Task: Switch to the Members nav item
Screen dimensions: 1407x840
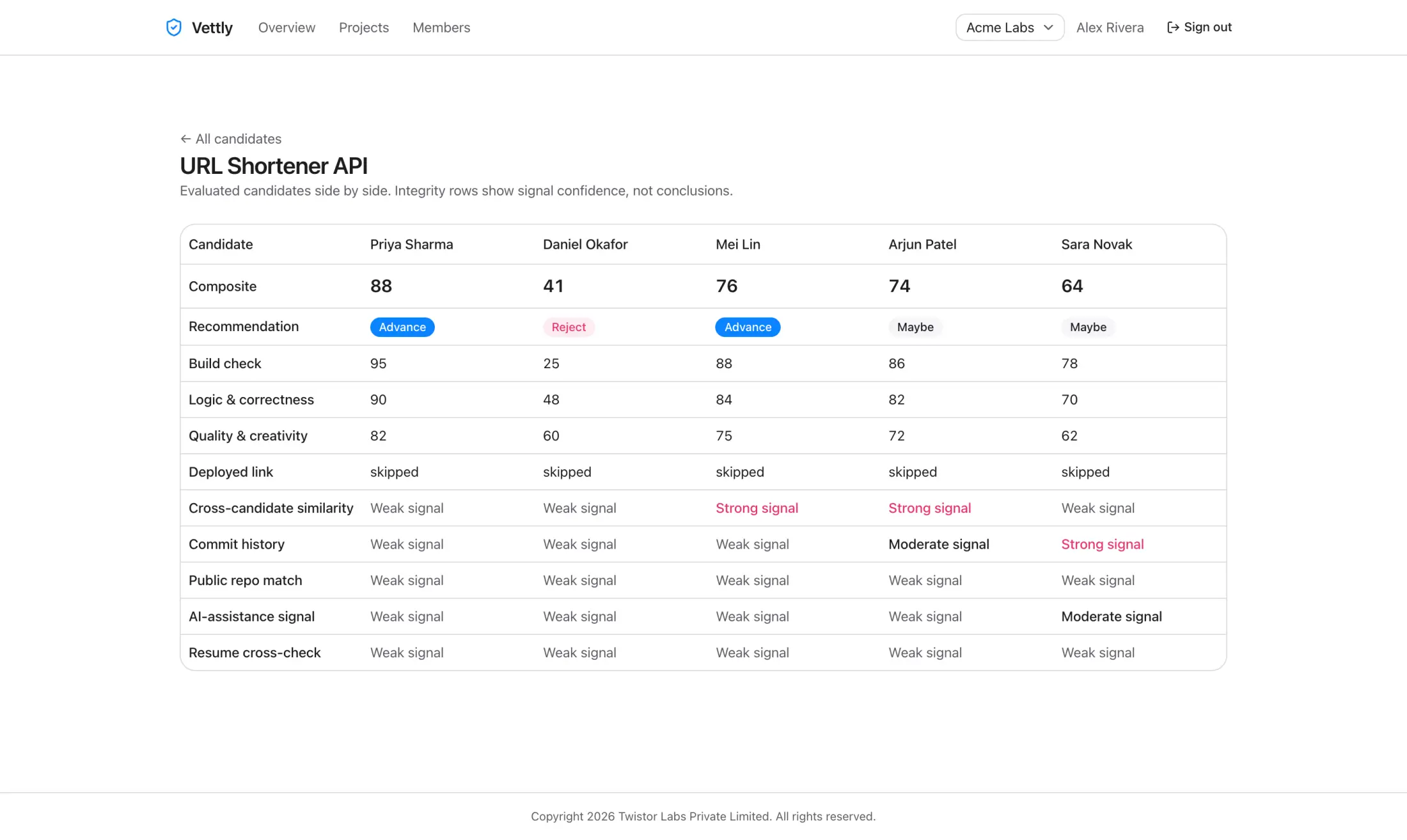Action: click(x=441, y=27)
